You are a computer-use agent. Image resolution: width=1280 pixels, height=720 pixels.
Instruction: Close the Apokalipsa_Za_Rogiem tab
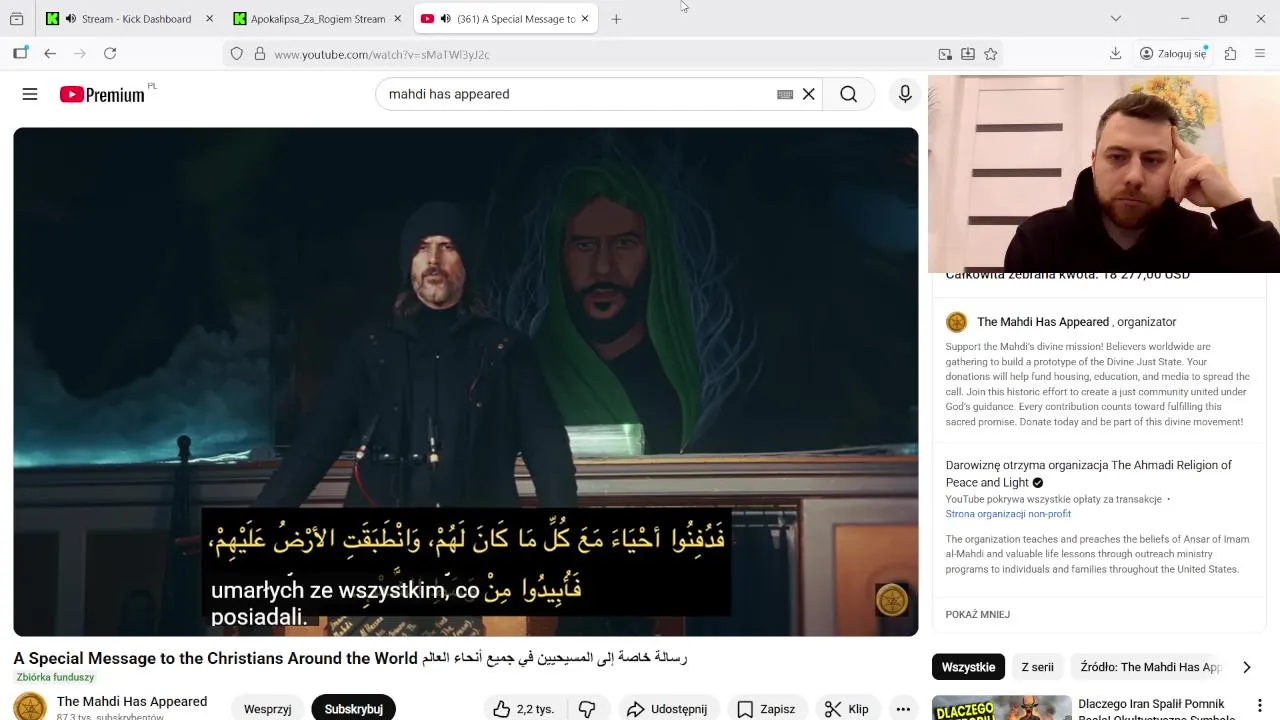397,19
